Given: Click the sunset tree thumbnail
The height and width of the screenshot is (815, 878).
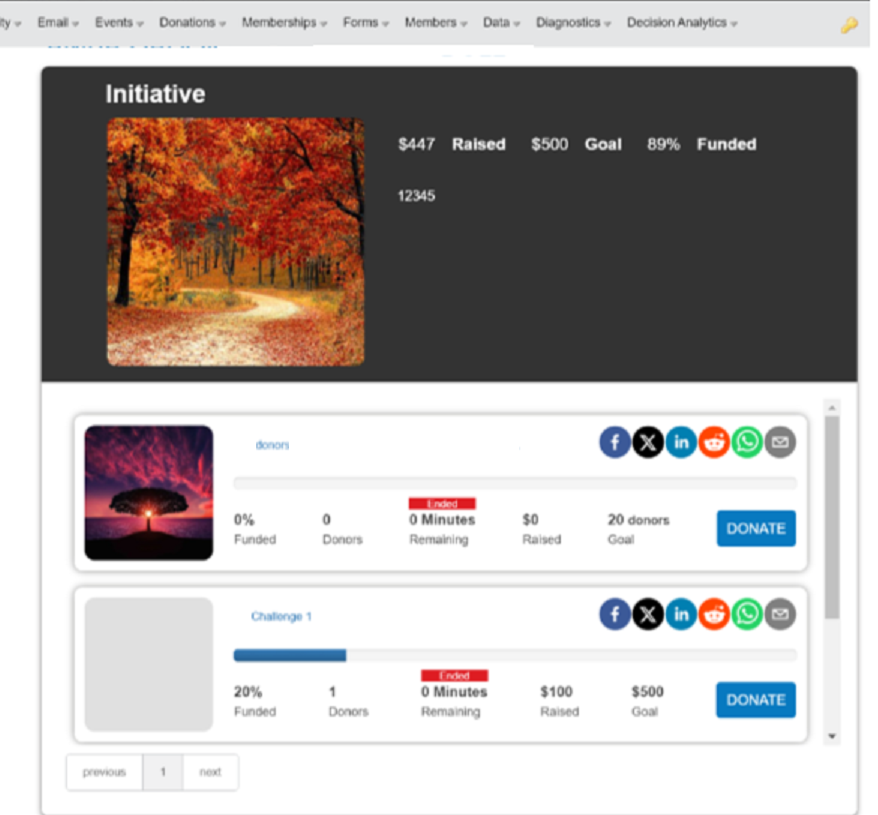Looking at the screenshot, I should tap(149, 492).
